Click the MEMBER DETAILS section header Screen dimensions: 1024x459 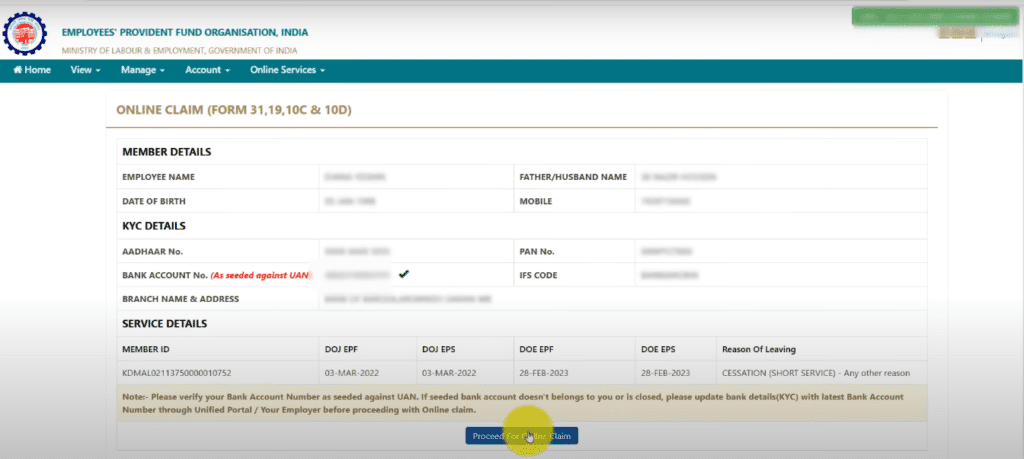point(167,152)
